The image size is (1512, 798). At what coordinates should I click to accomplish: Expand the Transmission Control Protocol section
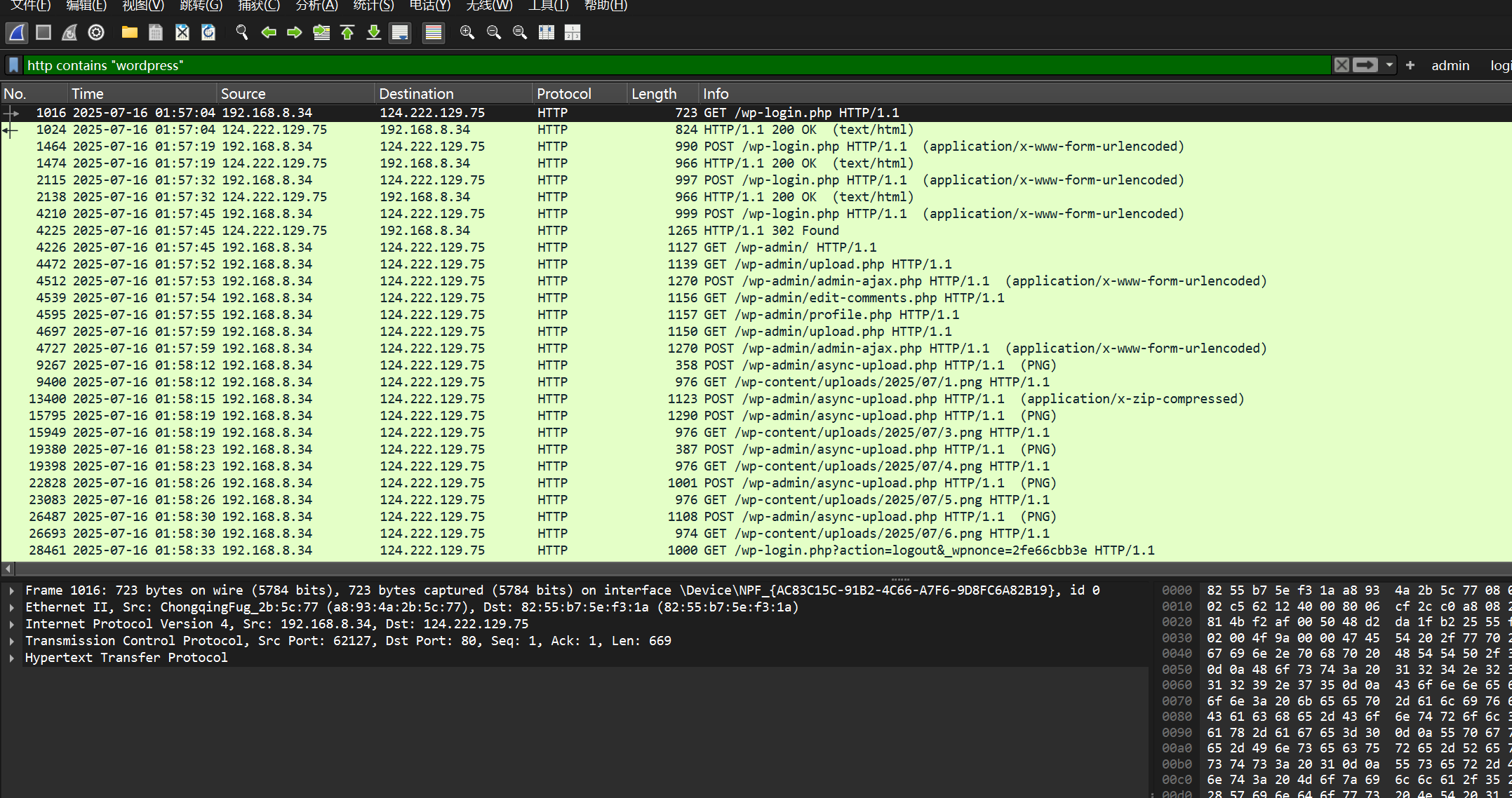click(11, 641)
